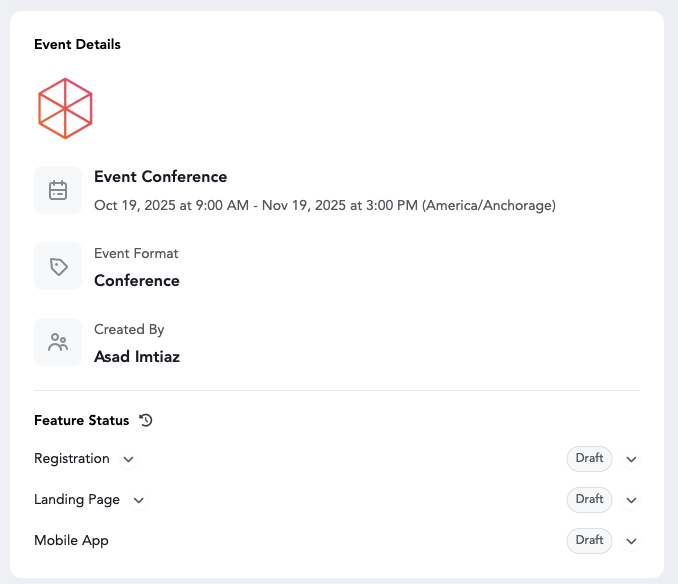Click the people icon beside Created By

pos(58,342)
